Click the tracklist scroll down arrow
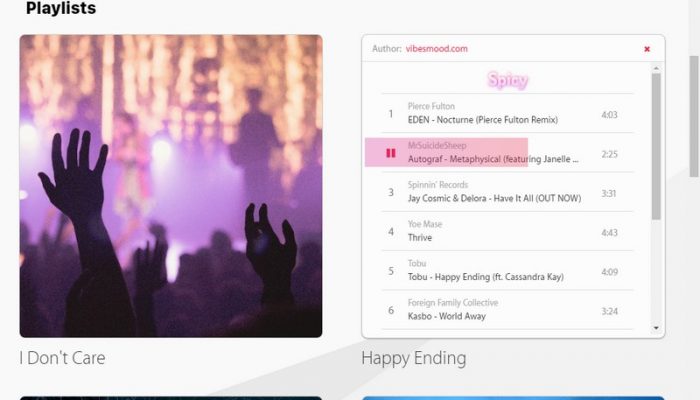Viewport: 700px width, 400px height. [656, 328]
